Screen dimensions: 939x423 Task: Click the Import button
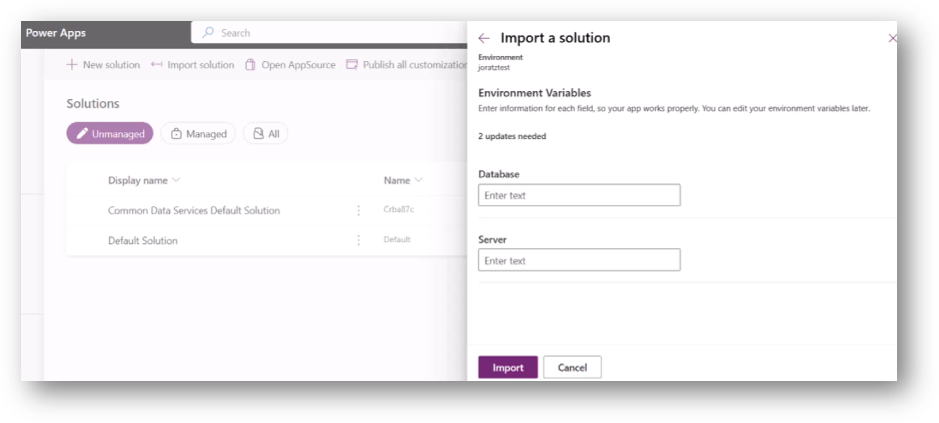507,367
